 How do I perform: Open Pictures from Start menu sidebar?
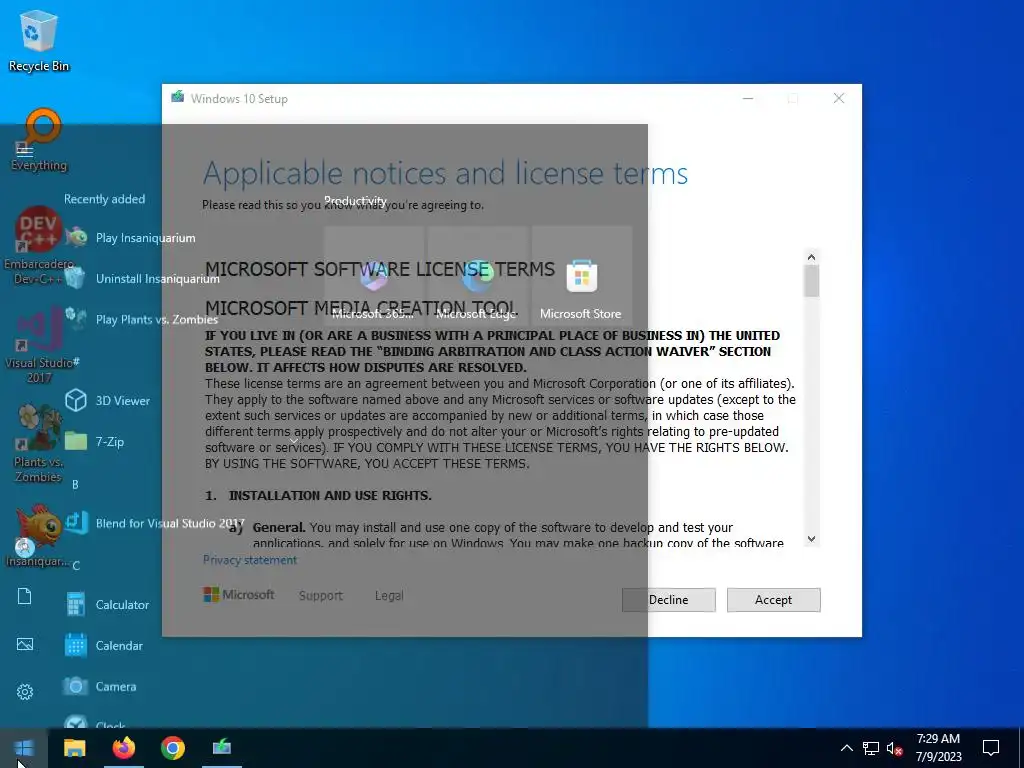click(x=24, y=645)
